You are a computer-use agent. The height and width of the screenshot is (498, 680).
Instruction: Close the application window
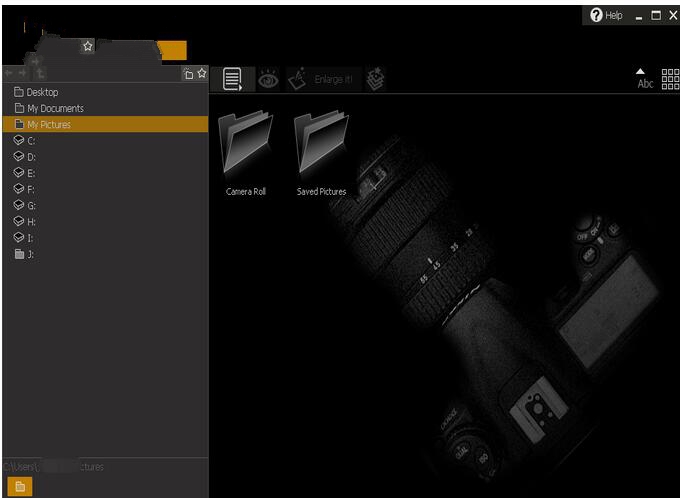pos(673,16)
